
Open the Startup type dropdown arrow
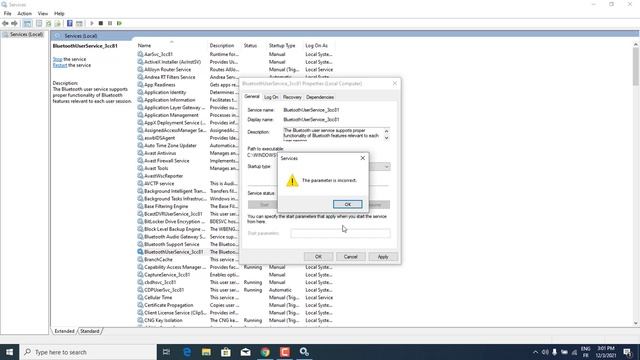coord(386,167)
